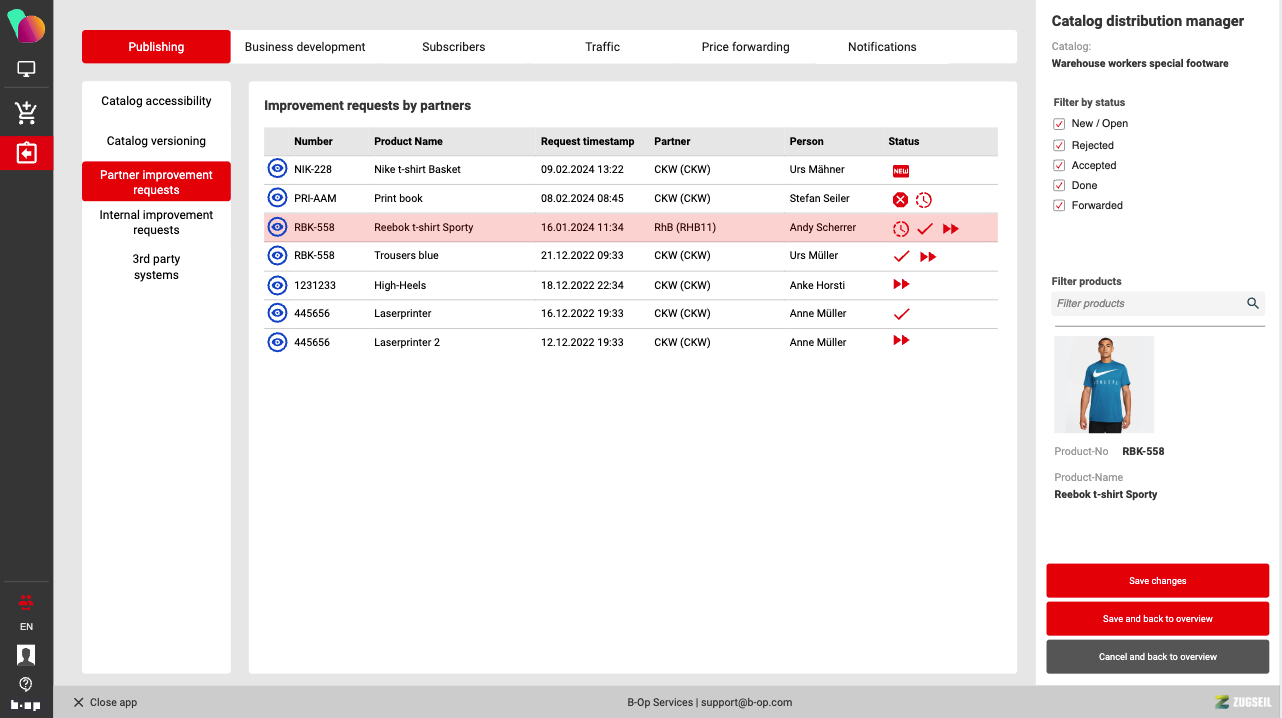Switch language using the EN selector
1282x718 pixels.
pyautogui.click(x=26, y=627)
